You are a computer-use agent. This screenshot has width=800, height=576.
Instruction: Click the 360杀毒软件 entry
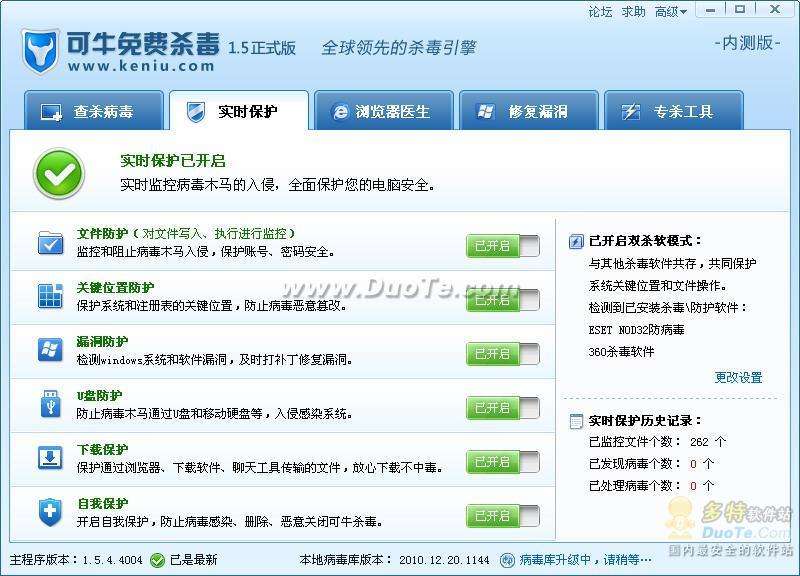point(621,352)
